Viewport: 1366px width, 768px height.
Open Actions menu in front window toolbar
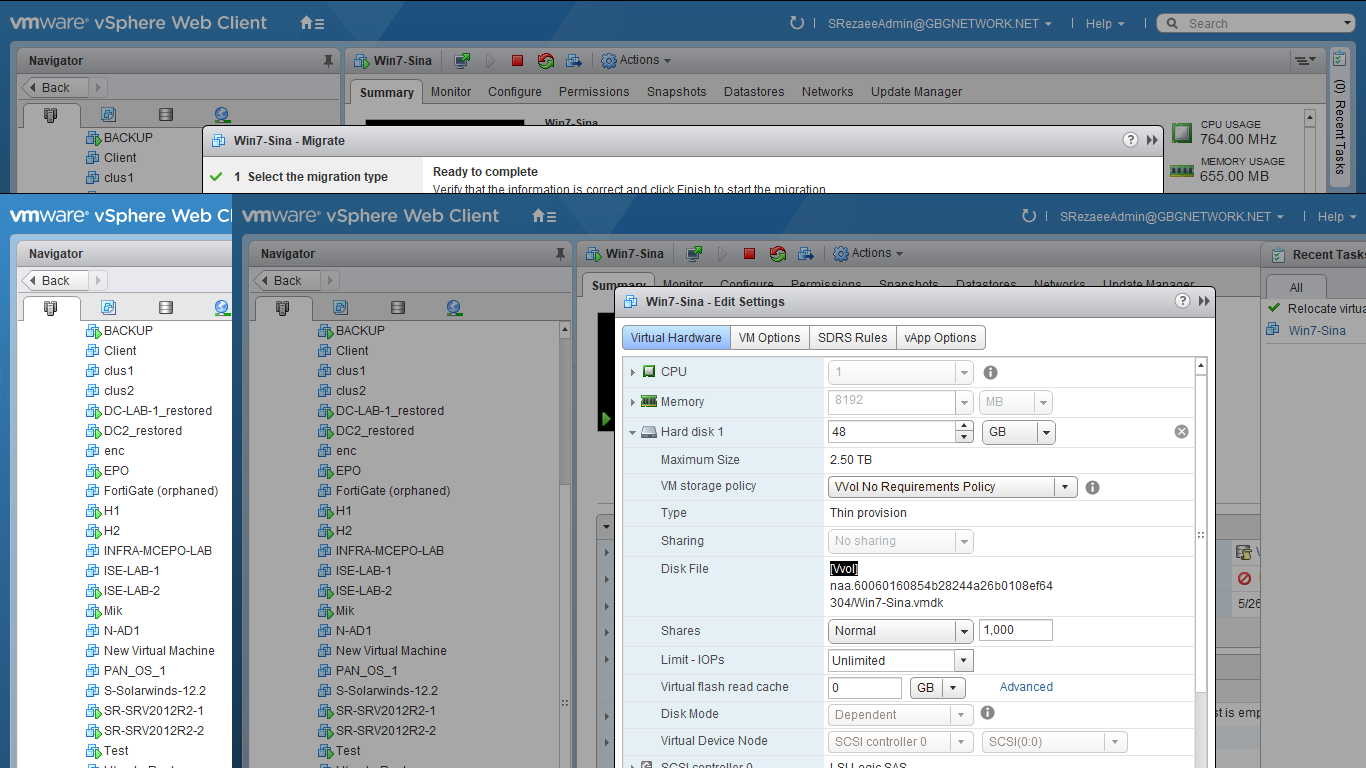[867, 254]
